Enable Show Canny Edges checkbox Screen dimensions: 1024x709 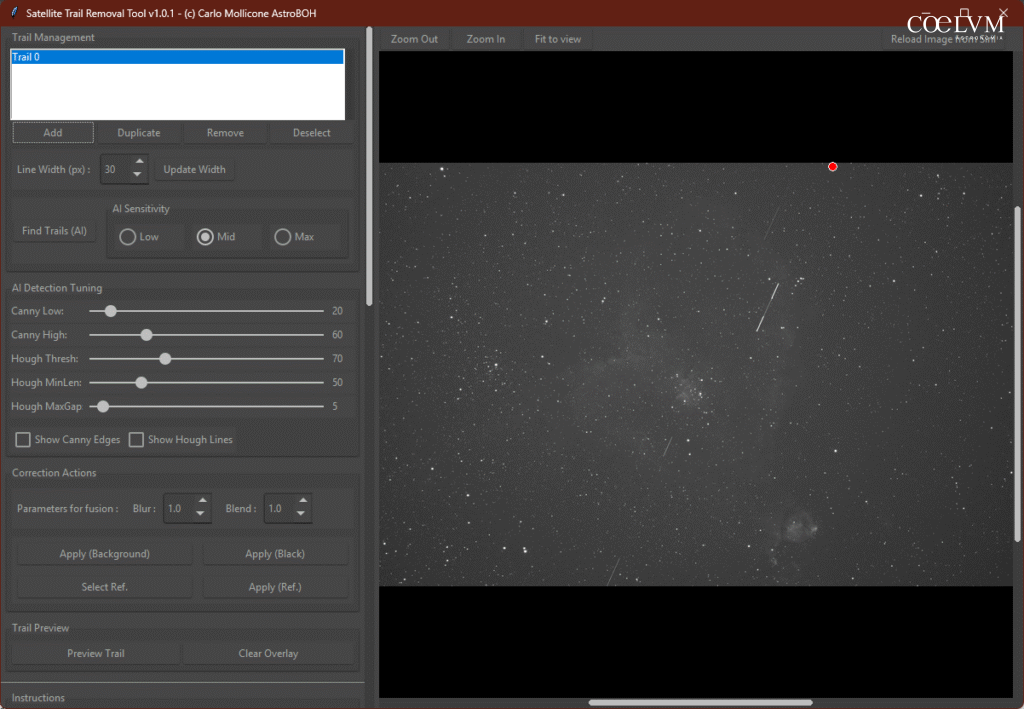click(x=23, y=440)
